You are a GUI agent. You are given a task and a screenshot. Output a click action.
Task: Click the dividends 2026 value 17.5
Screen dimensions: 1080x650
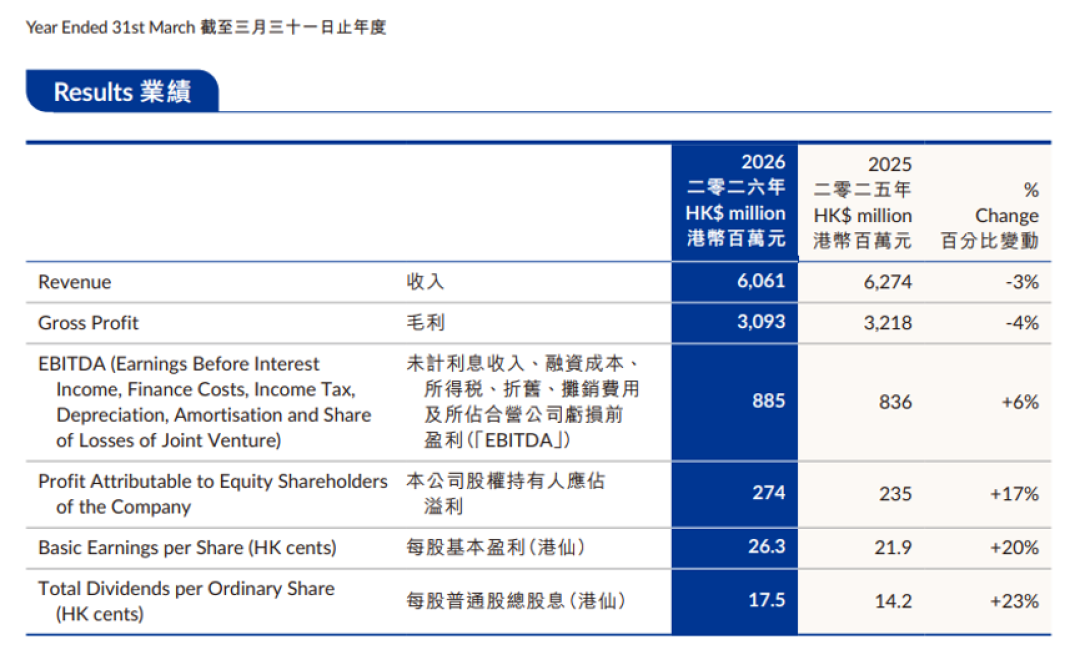[x=767, y=600]
